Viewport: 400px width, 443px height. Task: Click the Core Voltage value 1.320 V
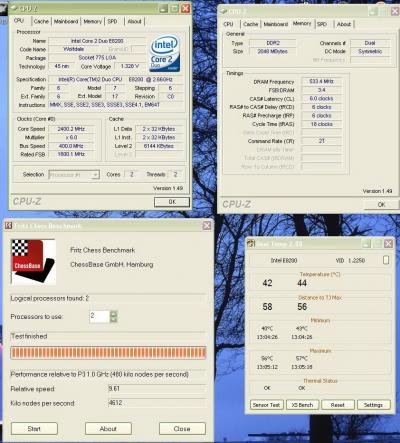[x=130, y=66]
